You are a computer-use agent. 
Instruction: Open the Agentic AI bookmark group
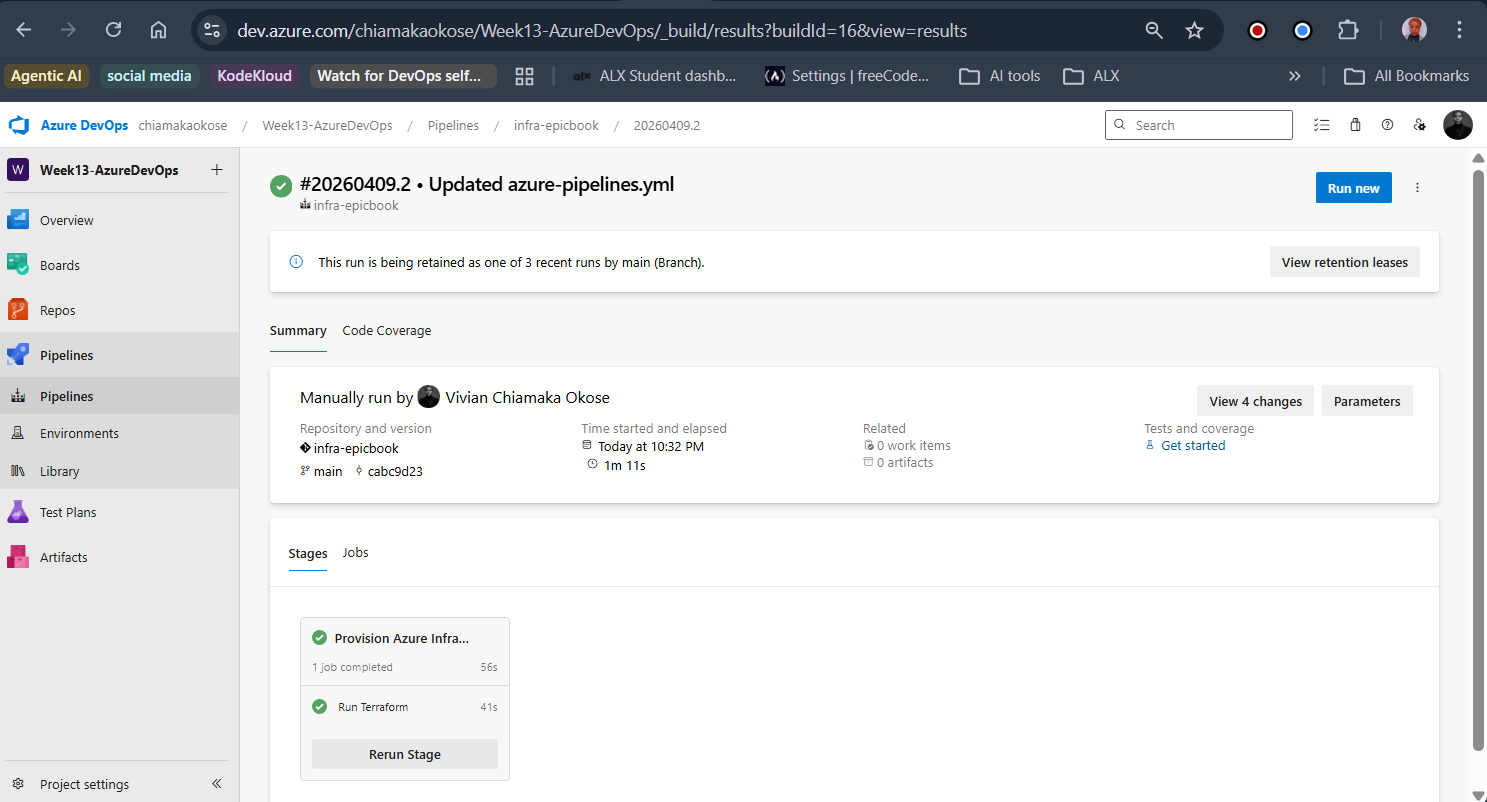click(47, 76)
